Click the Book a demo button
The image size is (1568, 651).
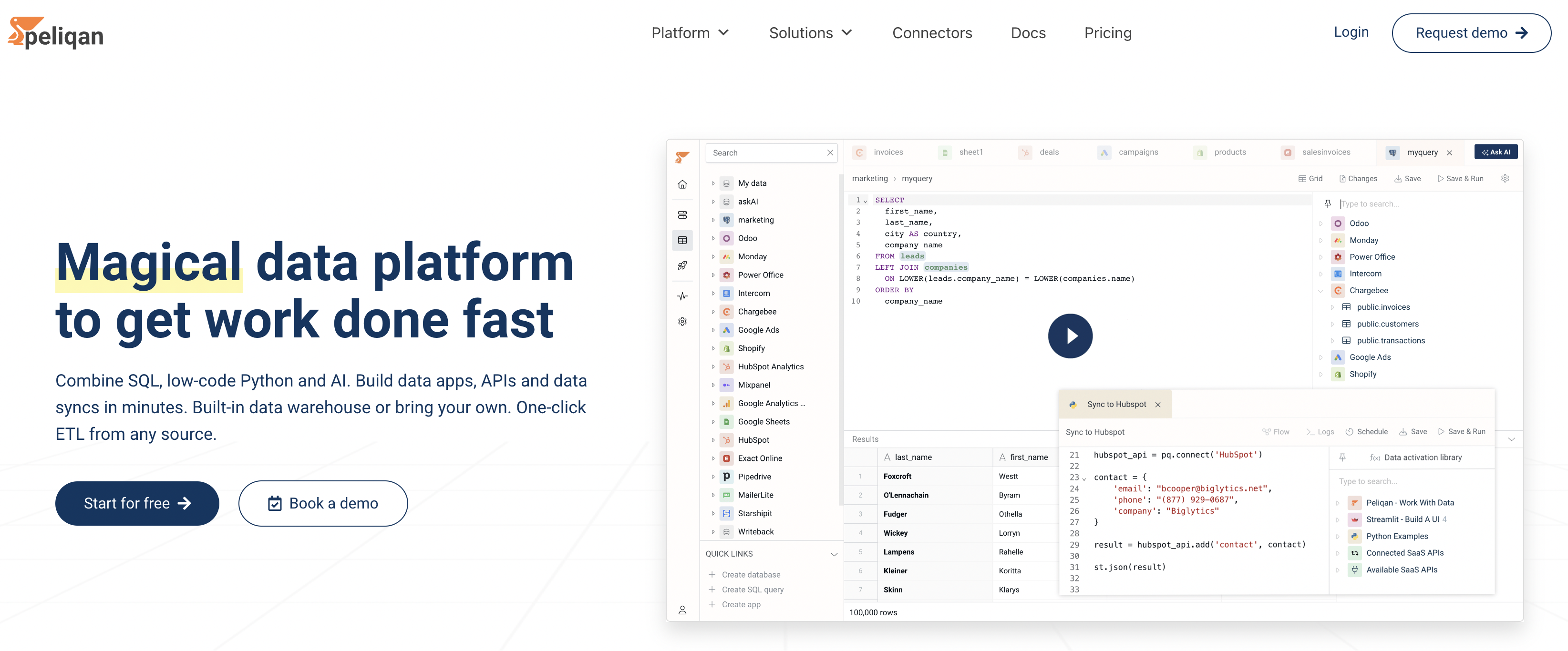pos(323,503)
